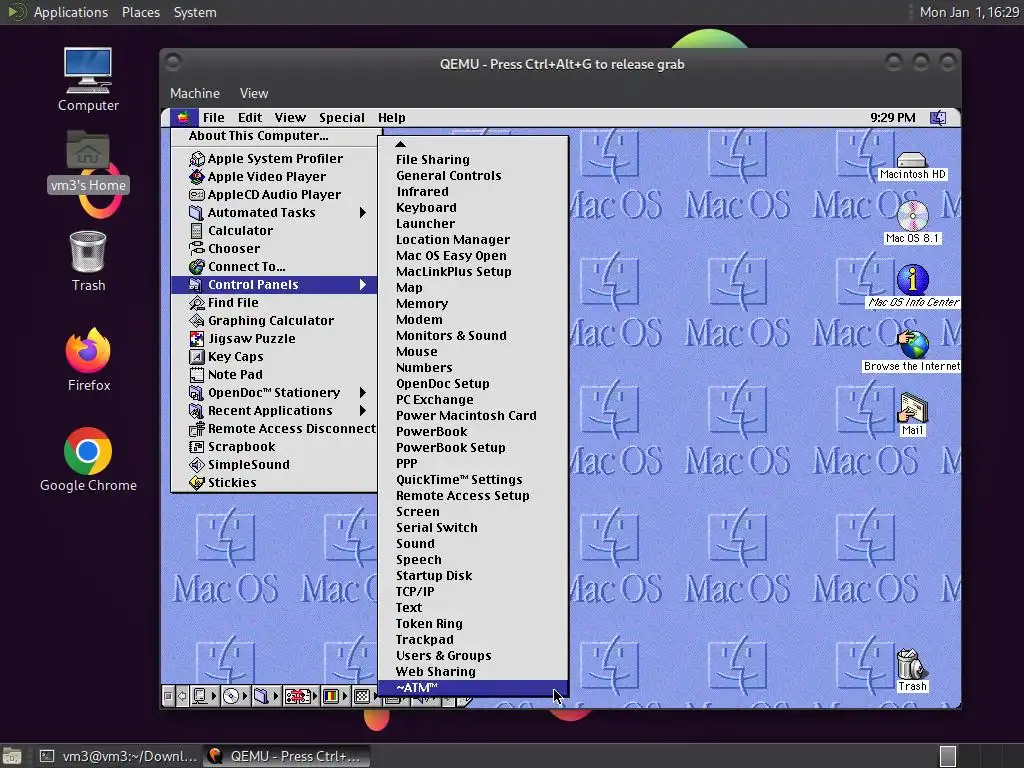Viewport: 1024px width, 768px height.
Task: Open Jigsaw Puzzle
Action: (274, 338)
